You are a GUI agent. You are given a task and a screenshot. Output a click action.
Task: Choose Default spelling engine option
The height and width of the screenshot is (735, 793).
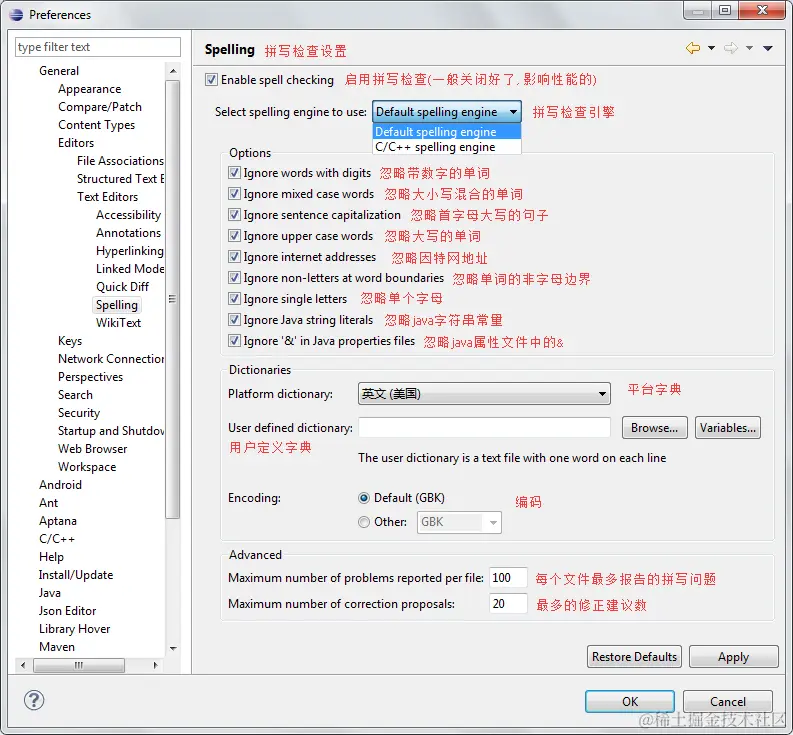[x=447, y=132]
